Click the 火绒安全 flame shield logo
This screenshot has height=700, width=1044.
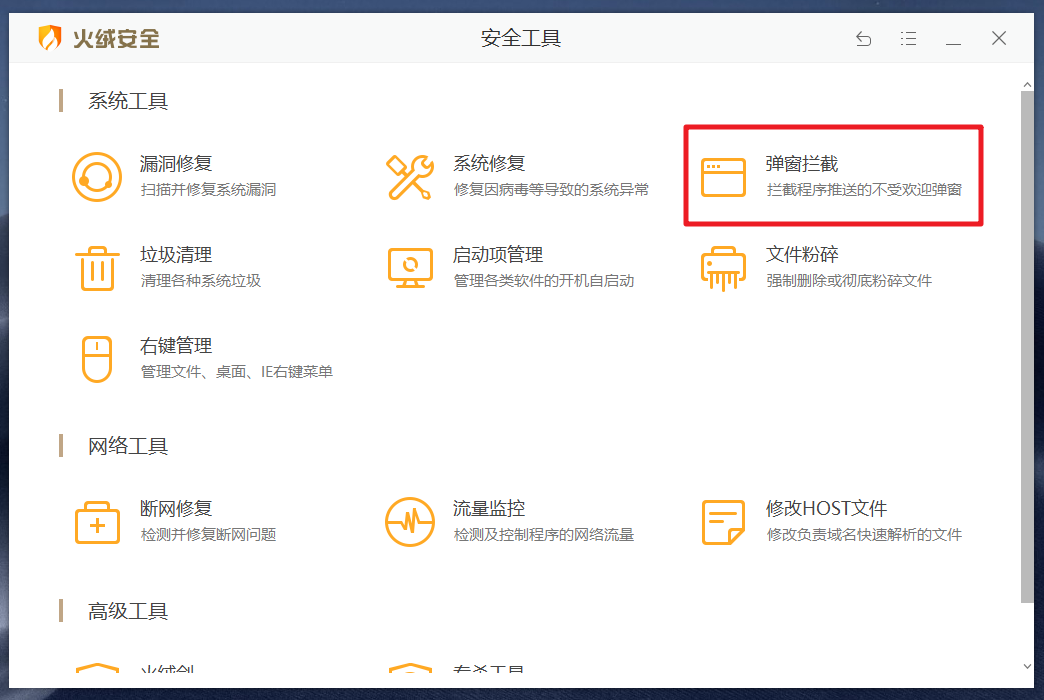point(50,38)
